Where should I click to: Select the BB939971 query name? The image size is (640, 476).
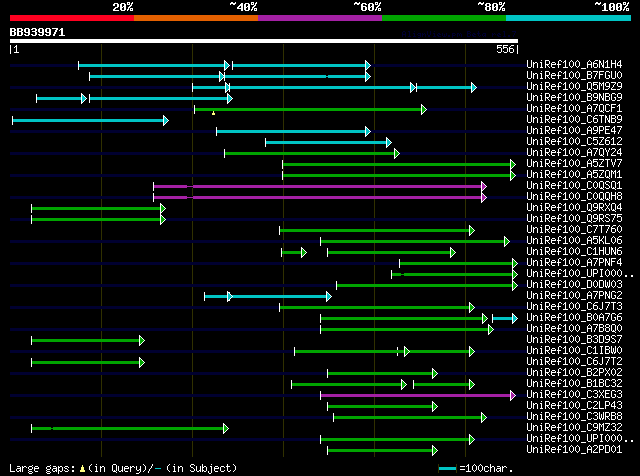click(38, 32)
